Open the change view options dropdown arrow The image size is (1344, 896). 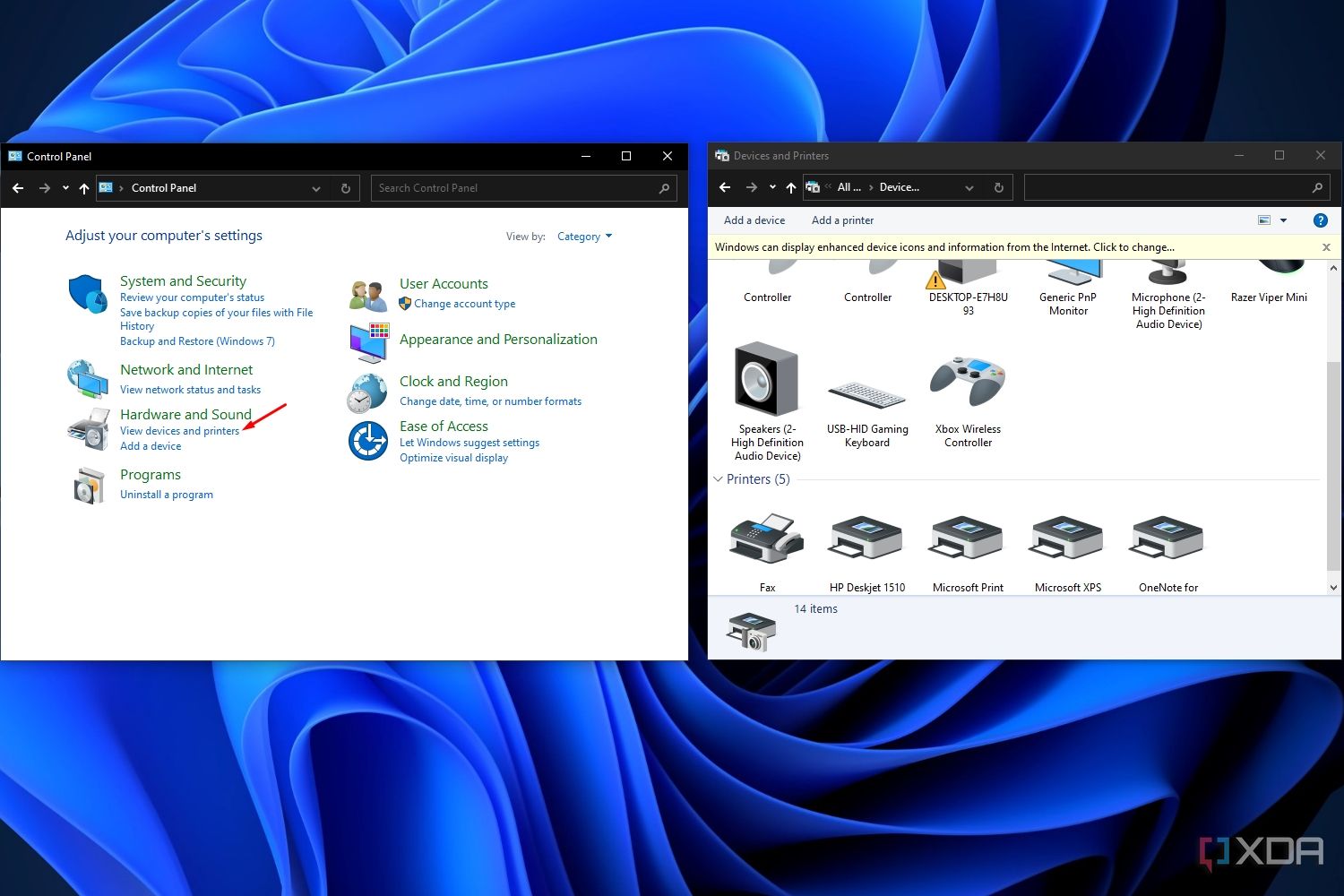click(x=1283, y=220)
